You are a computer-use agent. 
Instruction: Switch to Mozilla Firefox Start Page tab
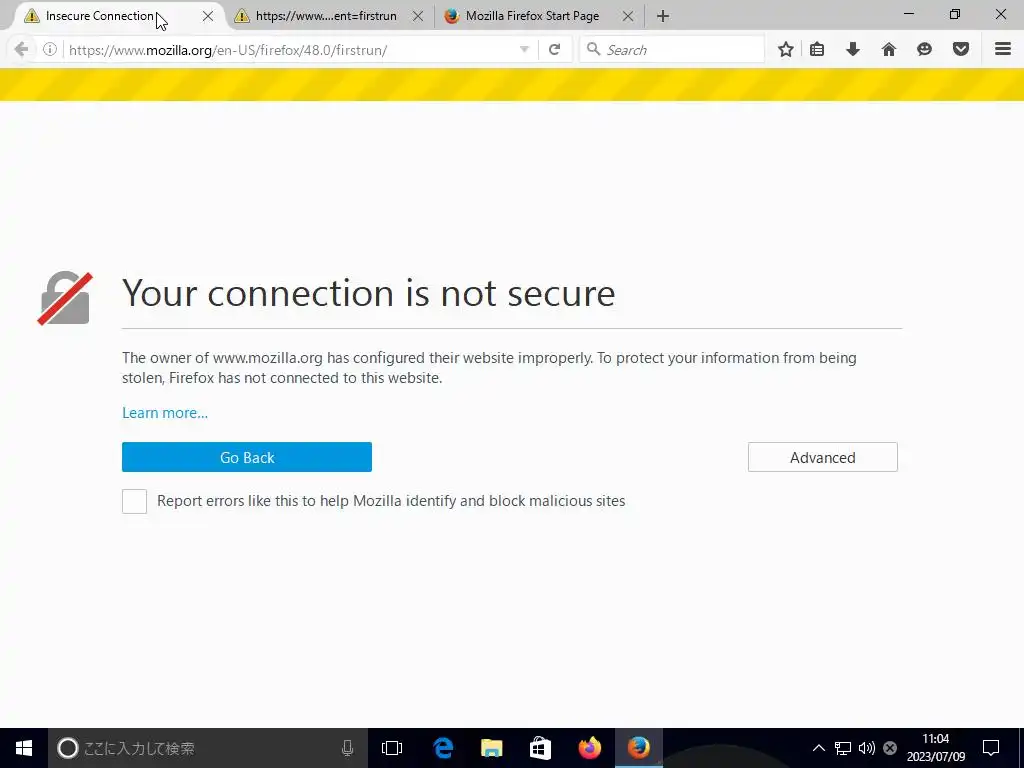(x=539, y=16)
